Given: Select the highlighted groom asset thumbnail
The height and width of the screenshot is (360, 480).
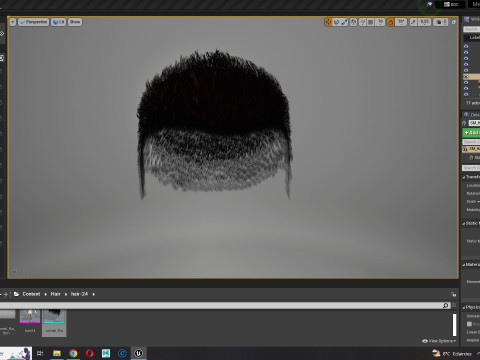Looking at the screenshot, I should point(54,323).
